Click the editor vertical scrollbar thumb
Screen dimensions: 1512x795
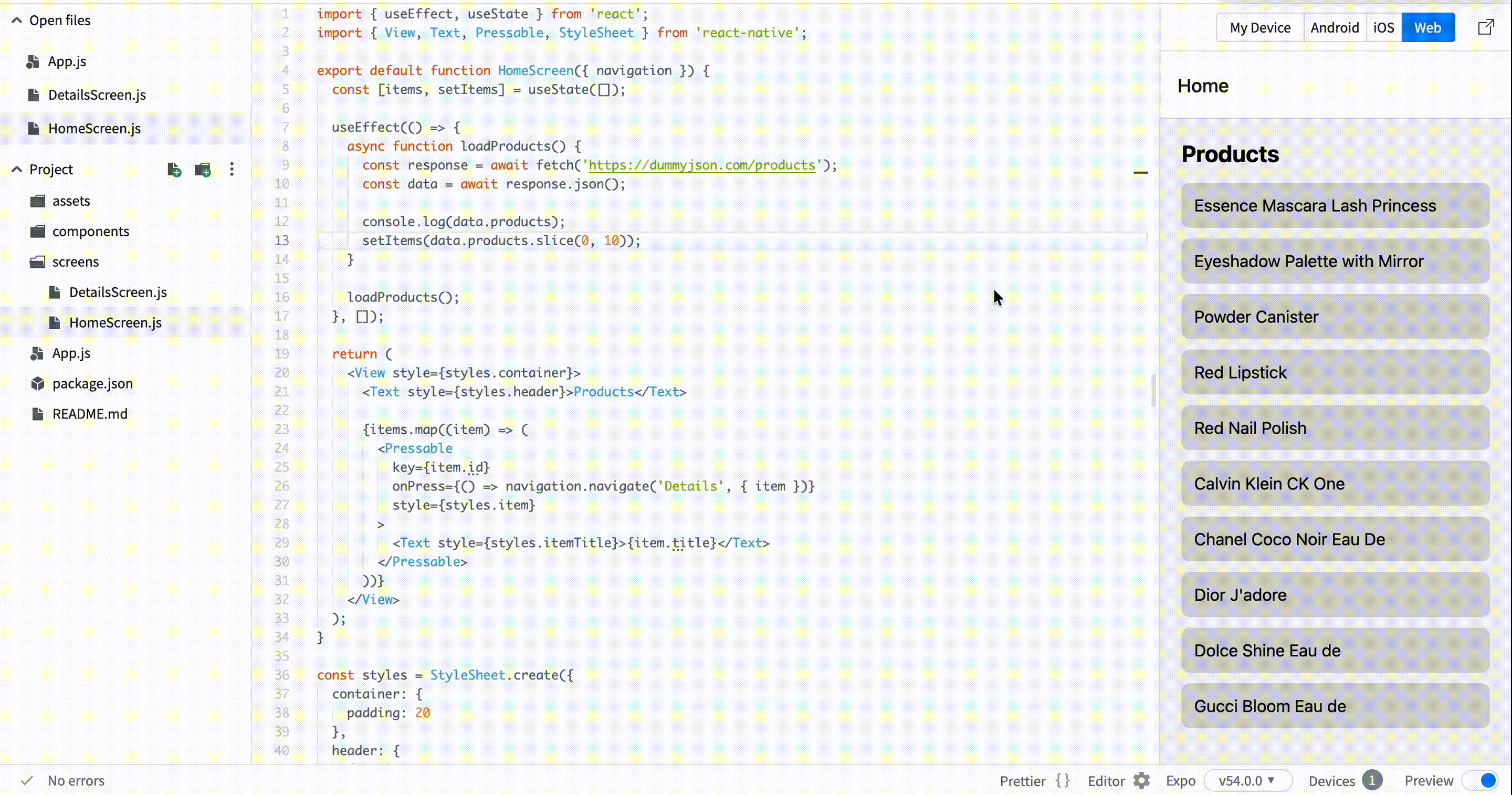click(1153, 390)
